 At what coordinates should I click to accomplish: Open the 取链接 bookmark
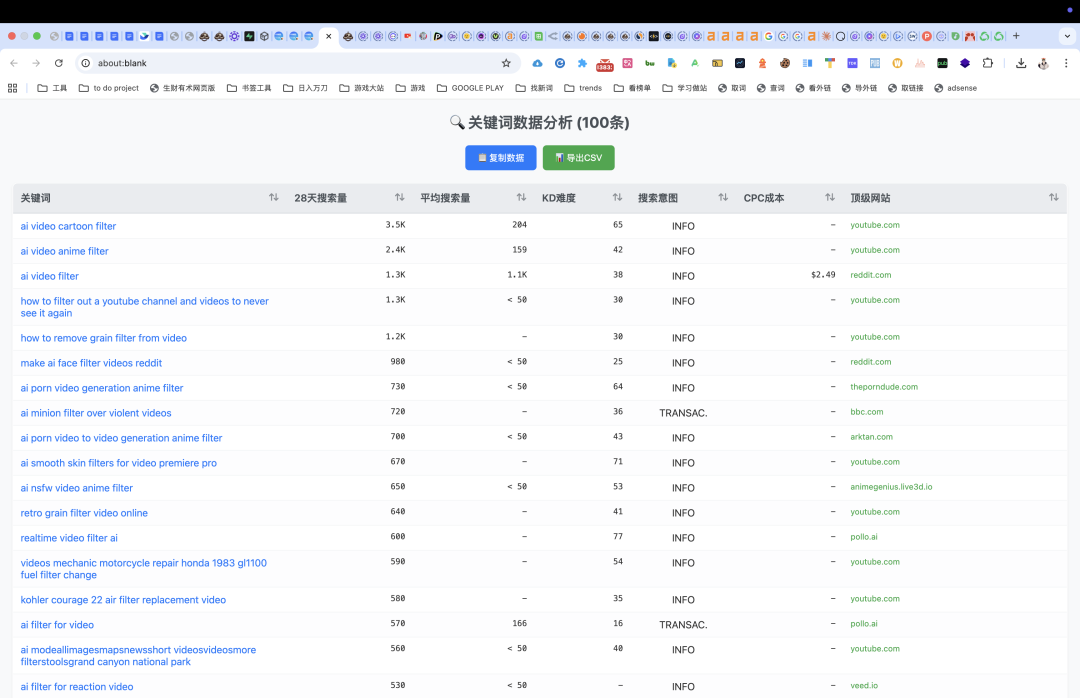(x=906, y=88)
